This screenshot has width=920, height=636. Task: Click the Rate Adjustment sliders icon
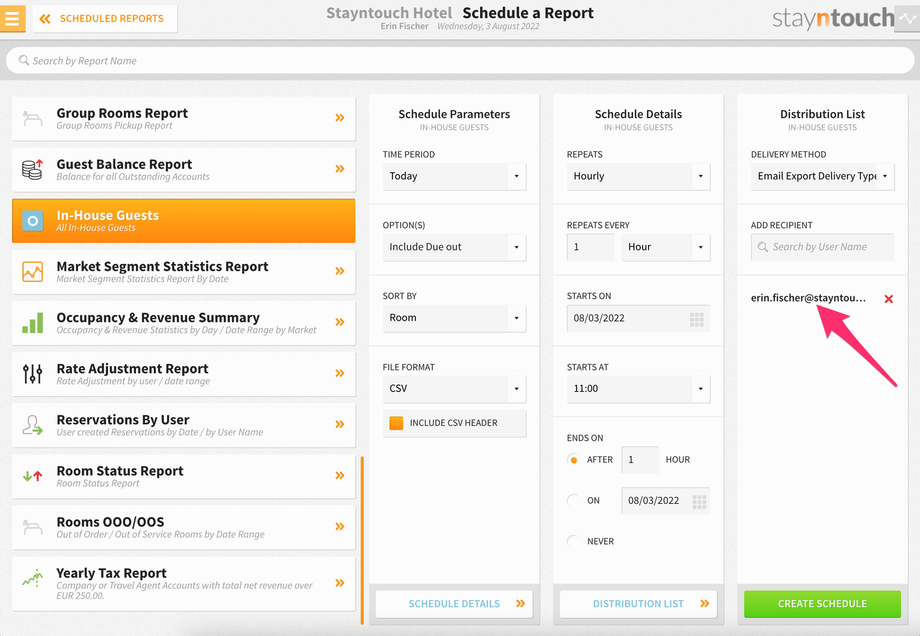click(x=33, y=374)
